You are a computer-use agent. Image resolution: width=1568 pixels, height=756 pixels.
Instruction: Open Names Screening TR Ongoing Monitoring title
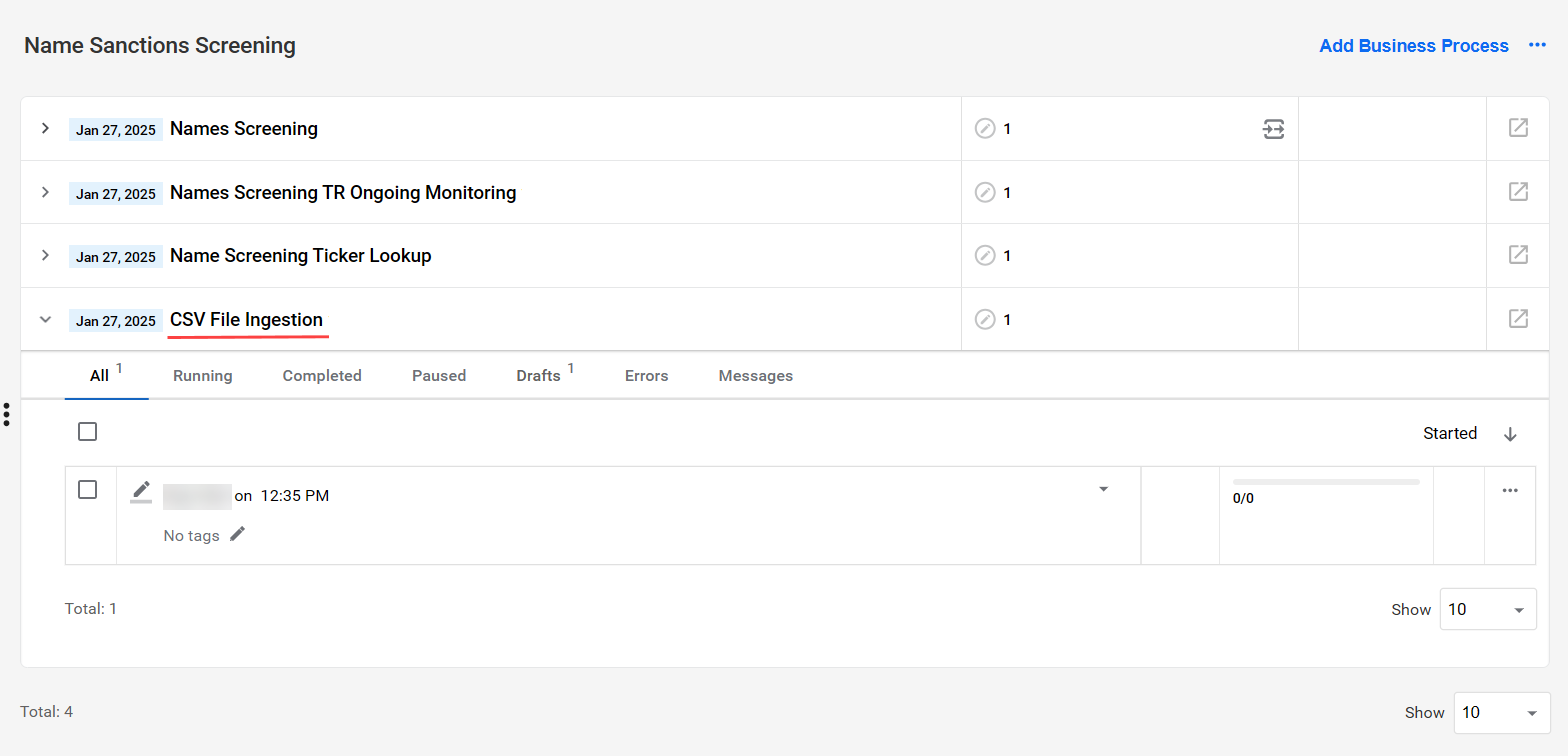pos(343,193)
